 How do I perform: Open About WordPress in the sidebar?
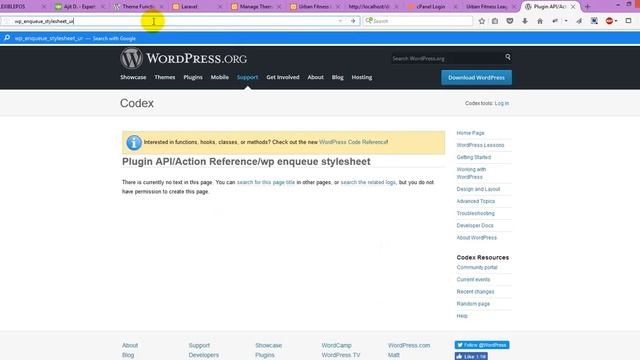point(477,238)
